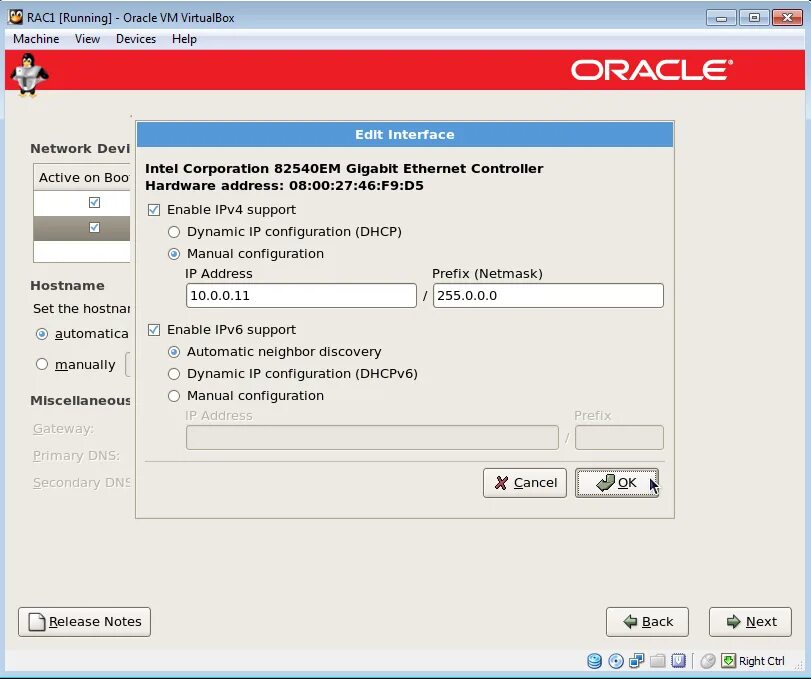Click the network adapters status icon
The height and width of the screenshot is (679, 811).
coord(637,660)
